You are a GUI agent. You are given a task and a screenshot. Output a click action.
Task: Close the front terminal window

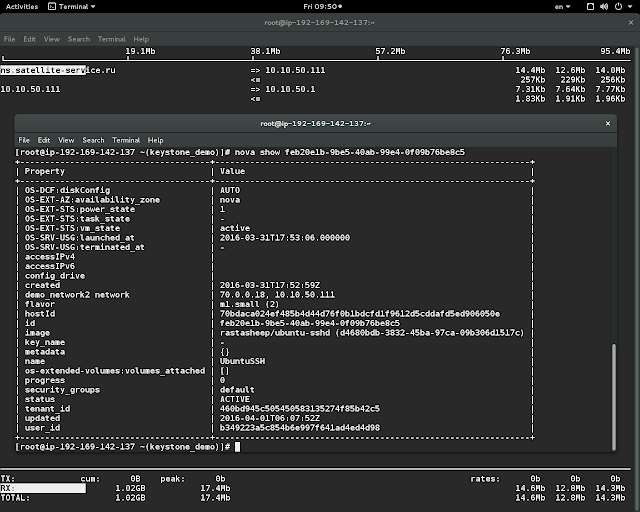608,123
